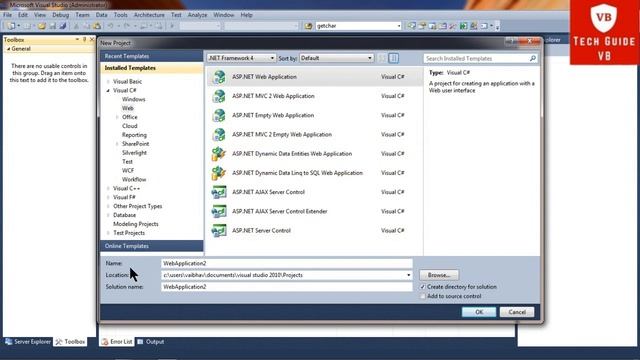The image size is (640, 360).
Task: Open the Output tab
Action: (151, 342)
